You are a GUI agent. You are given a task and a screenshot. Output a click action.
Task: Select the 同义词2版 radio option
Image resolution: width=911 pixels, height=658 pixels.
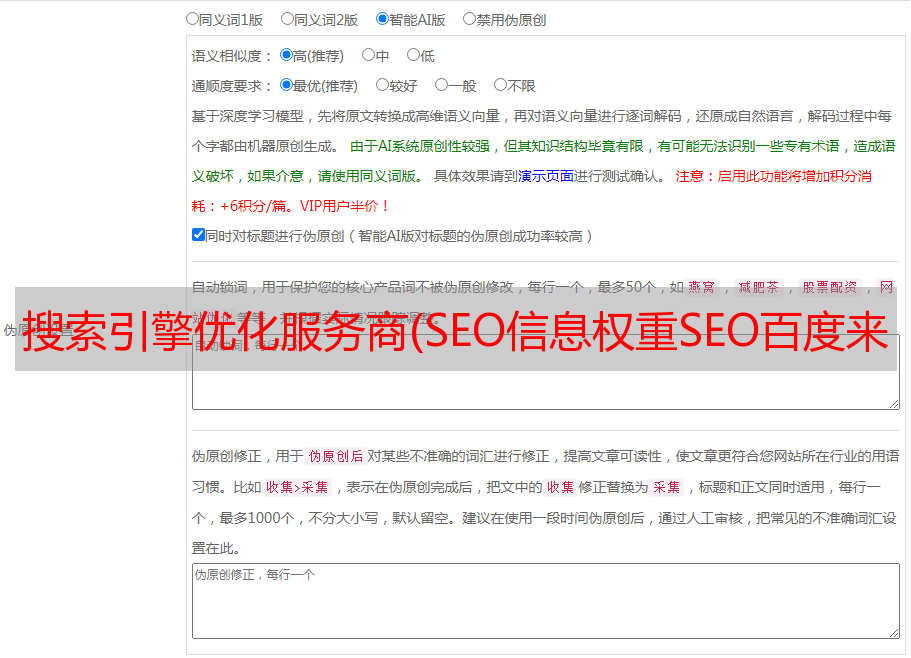[287, 19]
